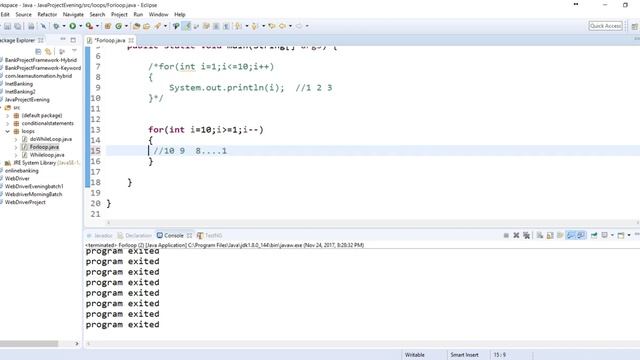Viewport: 640px width, 360px height.
Task: Open the Package Explorer View Menu triangle
Action: tap(74, 51)
